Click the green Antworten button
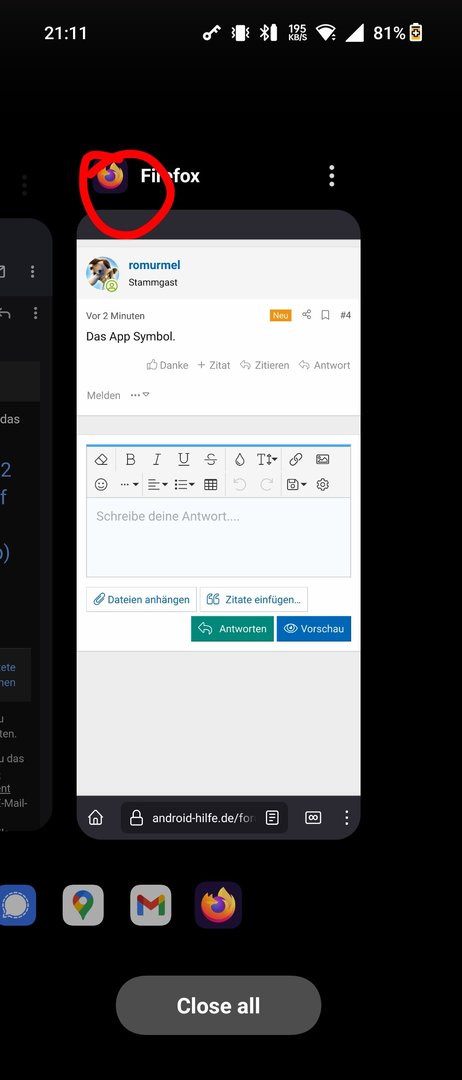Image resolution: width=462 pixels, height=1080 pixels. 232,629
